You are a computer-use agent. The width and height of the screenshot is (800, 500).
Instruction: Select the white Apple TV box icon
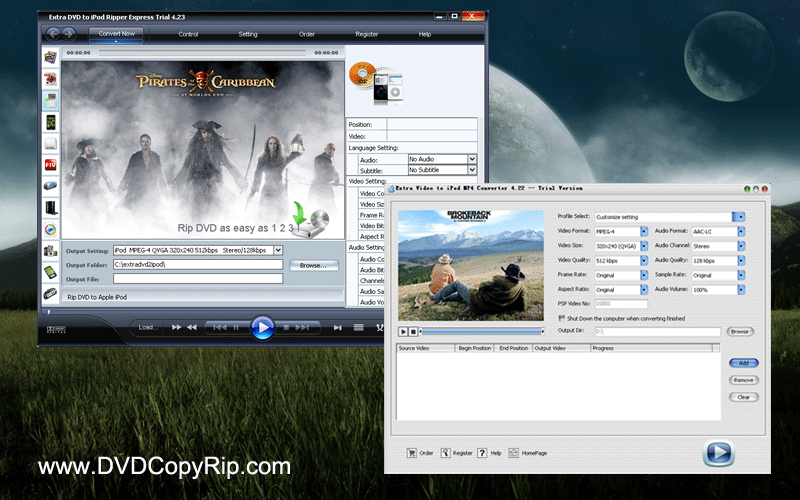click(x=51, y=143)
